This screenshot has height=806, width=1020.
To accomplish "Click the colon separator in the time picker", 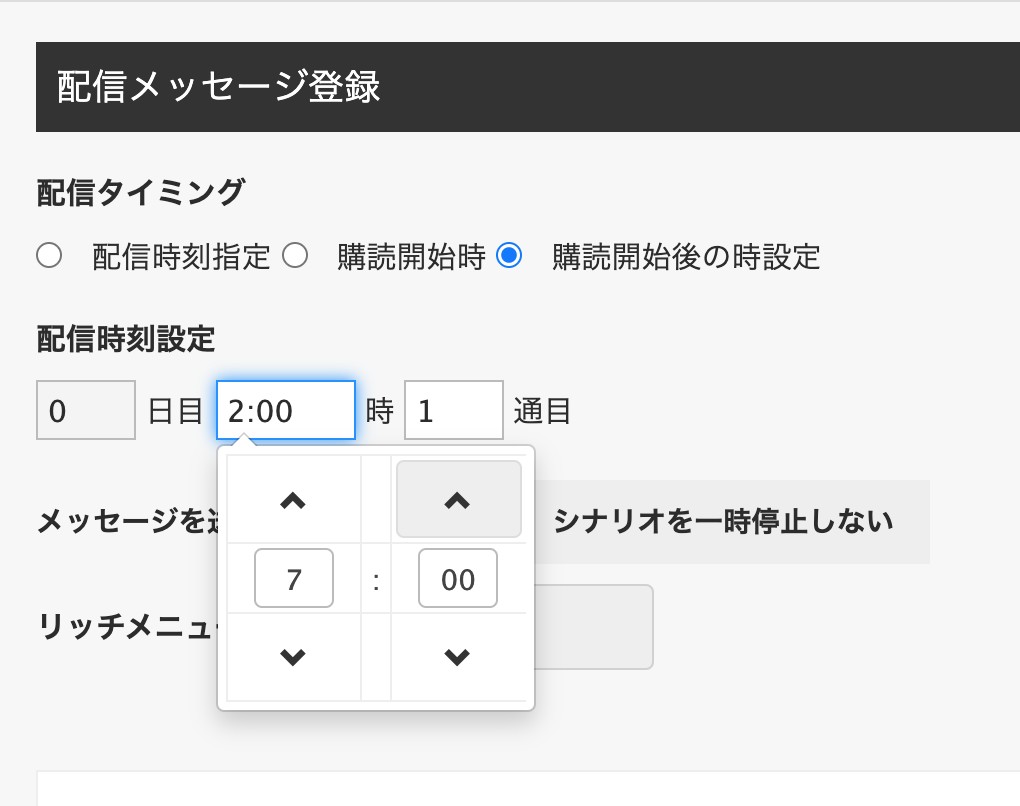I will click(376, 580).
